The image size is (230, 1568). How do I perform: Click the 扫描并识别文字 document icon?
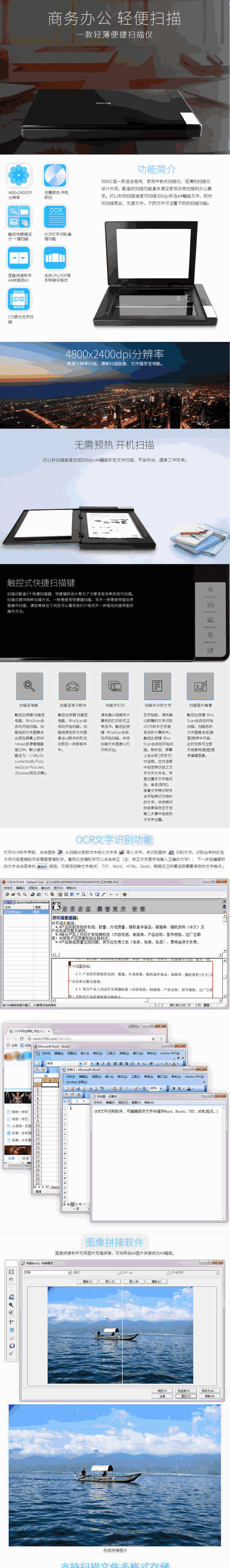click(x=157, y=686)
